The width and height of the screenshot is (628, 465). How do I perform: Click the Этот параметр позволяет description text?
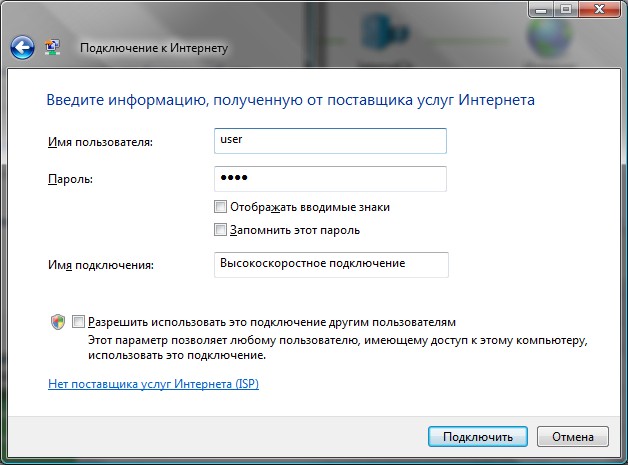(x=338, y=348)
